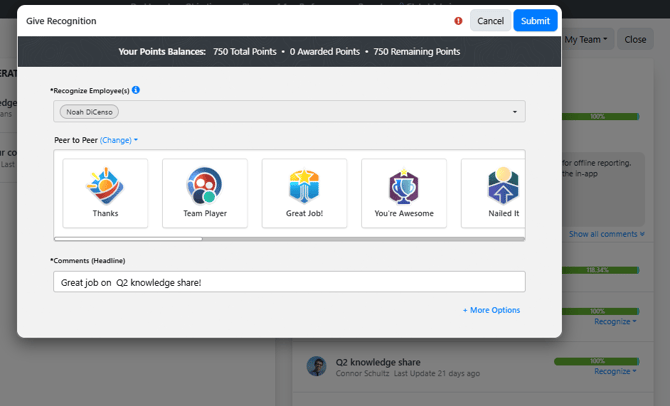The image size is (670, 406).
Task: Click into the Comments headline text field
Action: point(289,282)
